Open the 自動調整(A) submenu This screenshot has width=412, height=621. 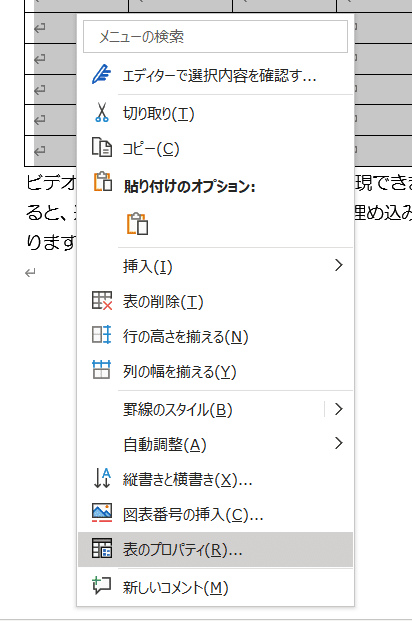215,444
